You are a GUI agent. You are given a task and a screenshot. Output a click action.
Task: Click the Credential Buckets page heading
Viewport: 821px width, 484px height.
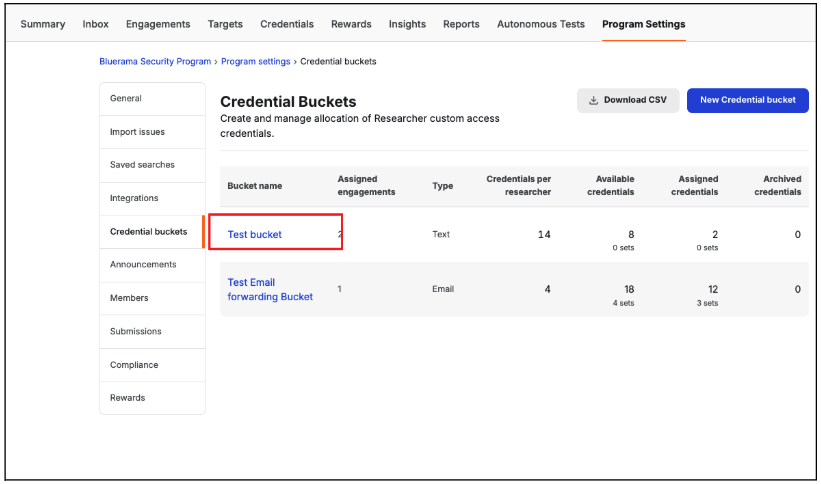click(x=288, y=102)
